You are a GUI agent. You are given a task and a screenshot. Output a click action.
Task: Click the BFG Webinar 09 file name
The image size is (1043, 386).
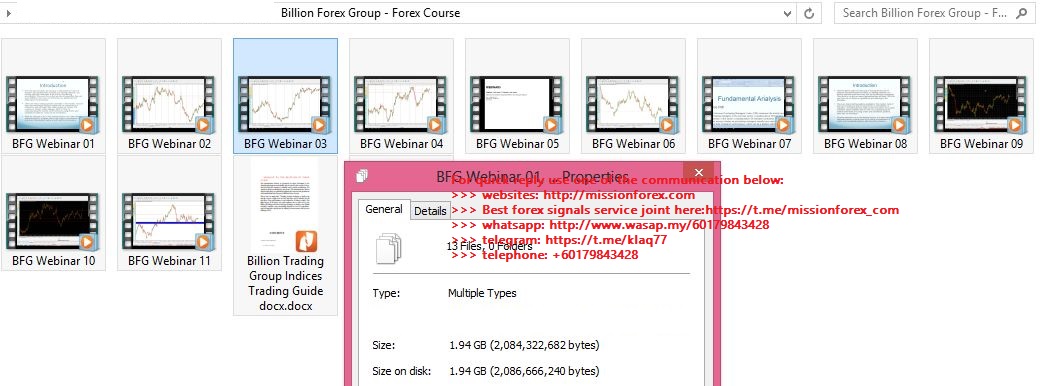pyautogui.click(x=981, y=144)
